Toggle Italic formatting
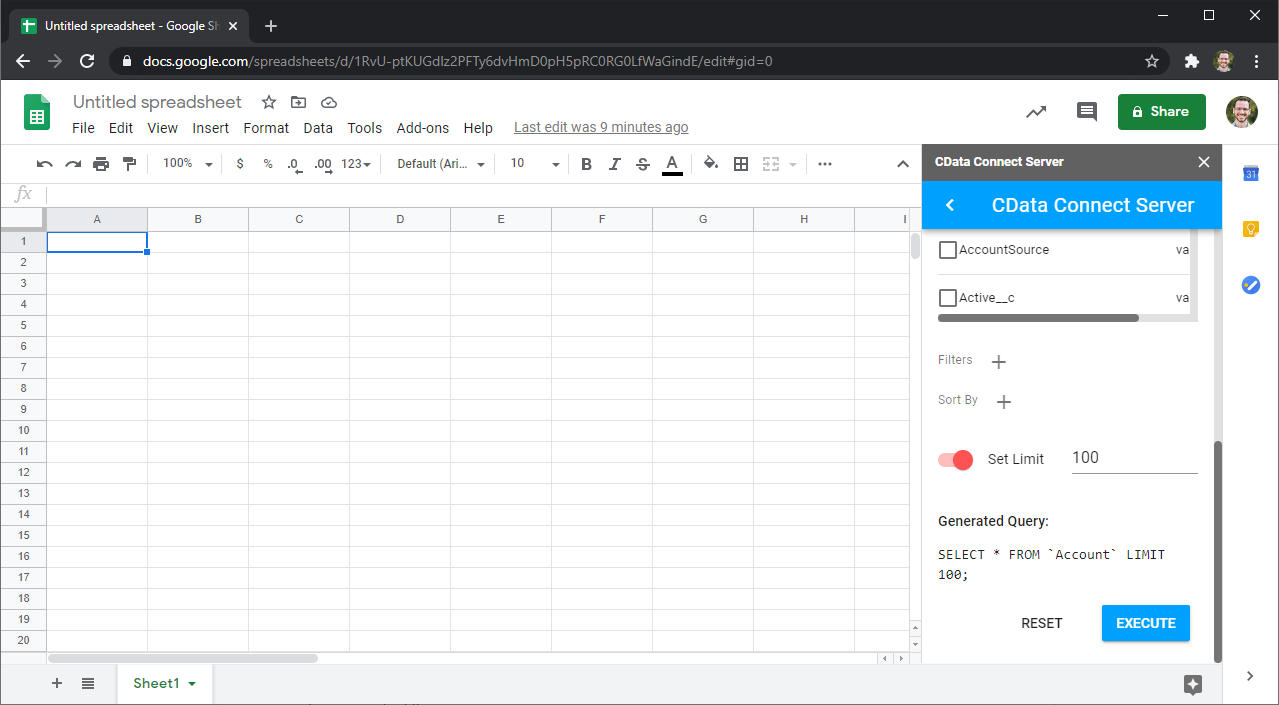The height and width of the screenshot is (705, 1279). [x=614, y=164]
